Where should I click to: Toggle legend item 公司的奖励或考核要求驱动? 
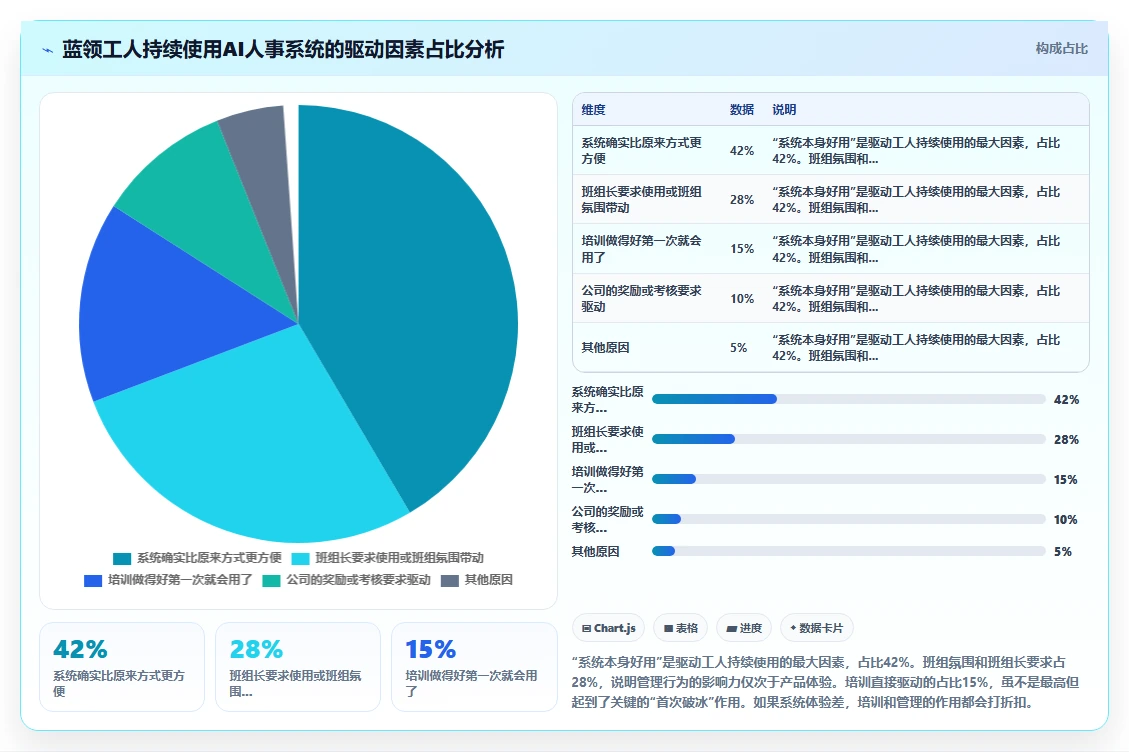346,580
